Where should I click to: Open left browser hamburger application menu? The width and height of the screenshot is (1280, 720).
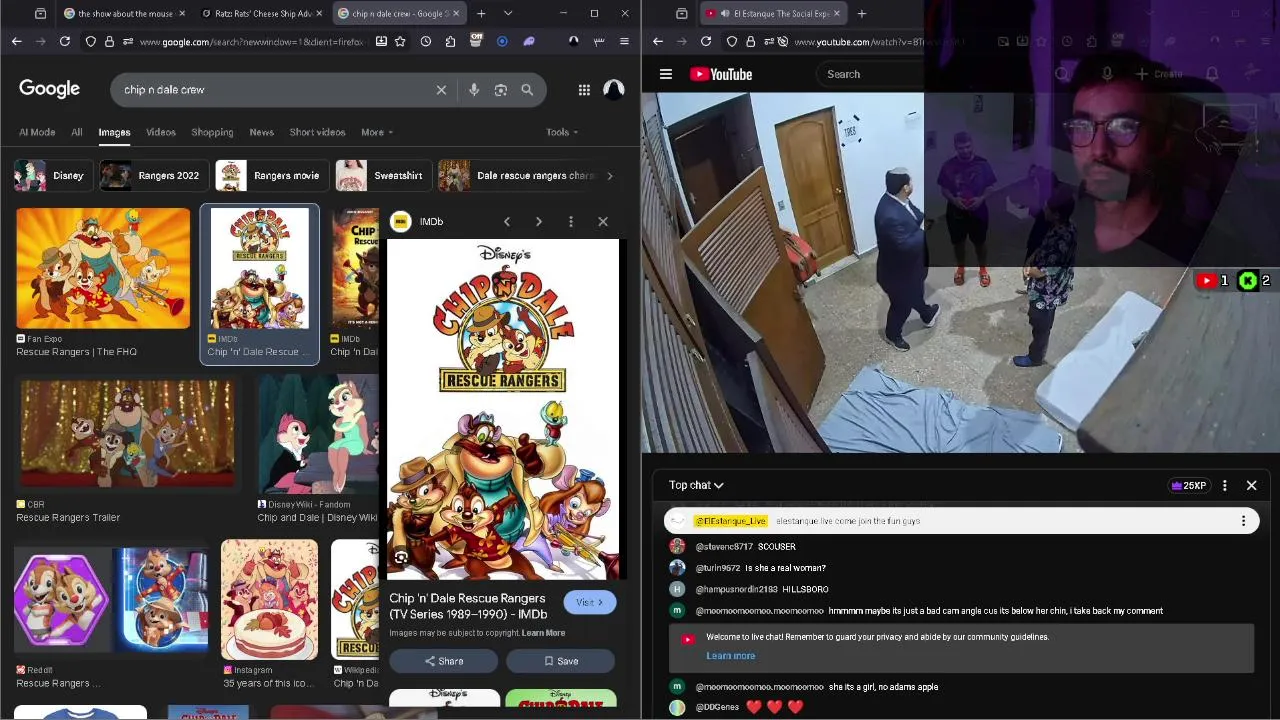click(x=624, y=41)
